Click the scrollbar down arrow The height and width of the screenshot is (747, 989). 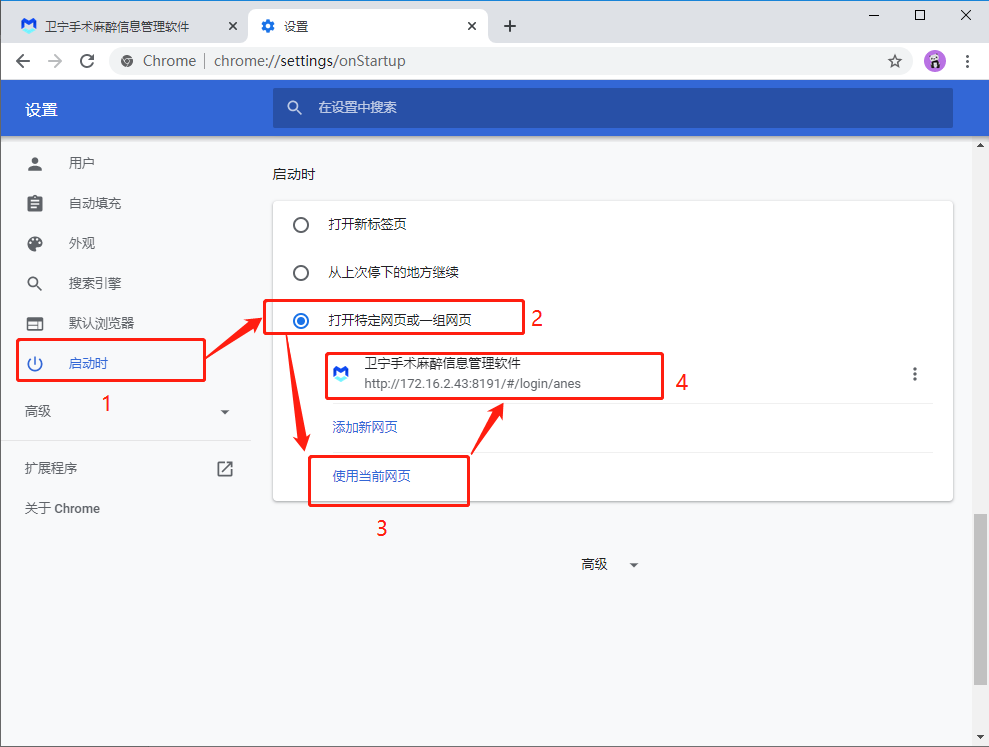point(980,737)
